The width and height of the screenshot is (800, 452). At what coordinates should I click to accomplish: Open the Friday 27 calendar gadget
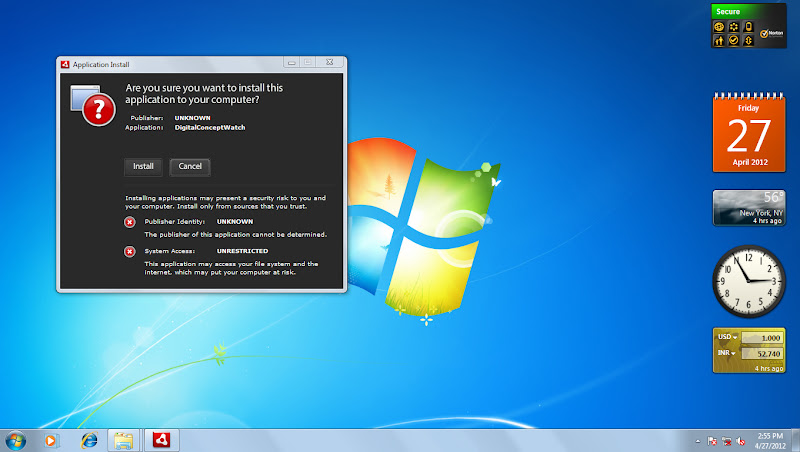(x=749, y=133)
